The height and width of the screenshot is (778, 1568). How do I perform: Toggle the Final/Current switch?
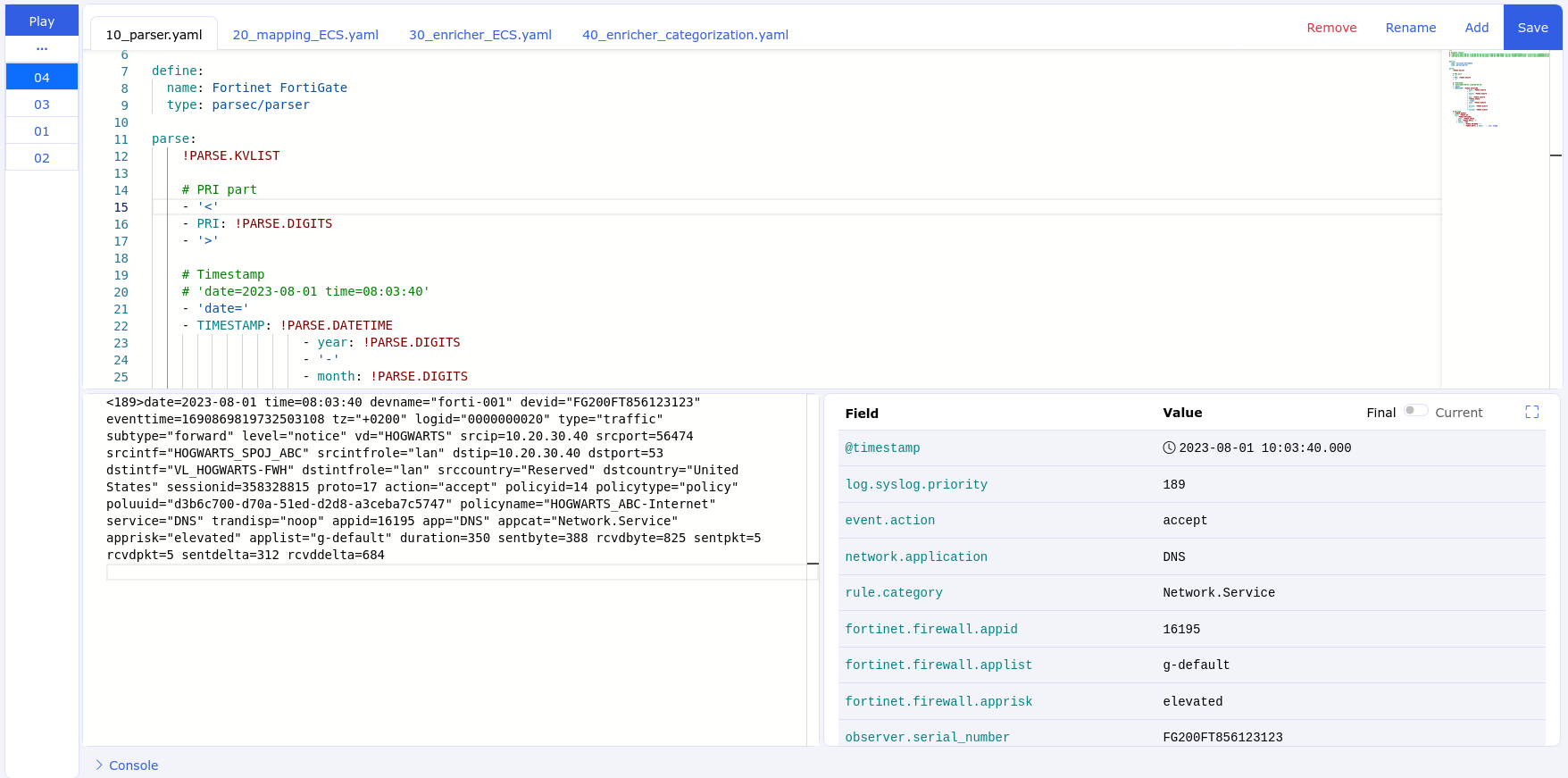[x=1415, y=411]
